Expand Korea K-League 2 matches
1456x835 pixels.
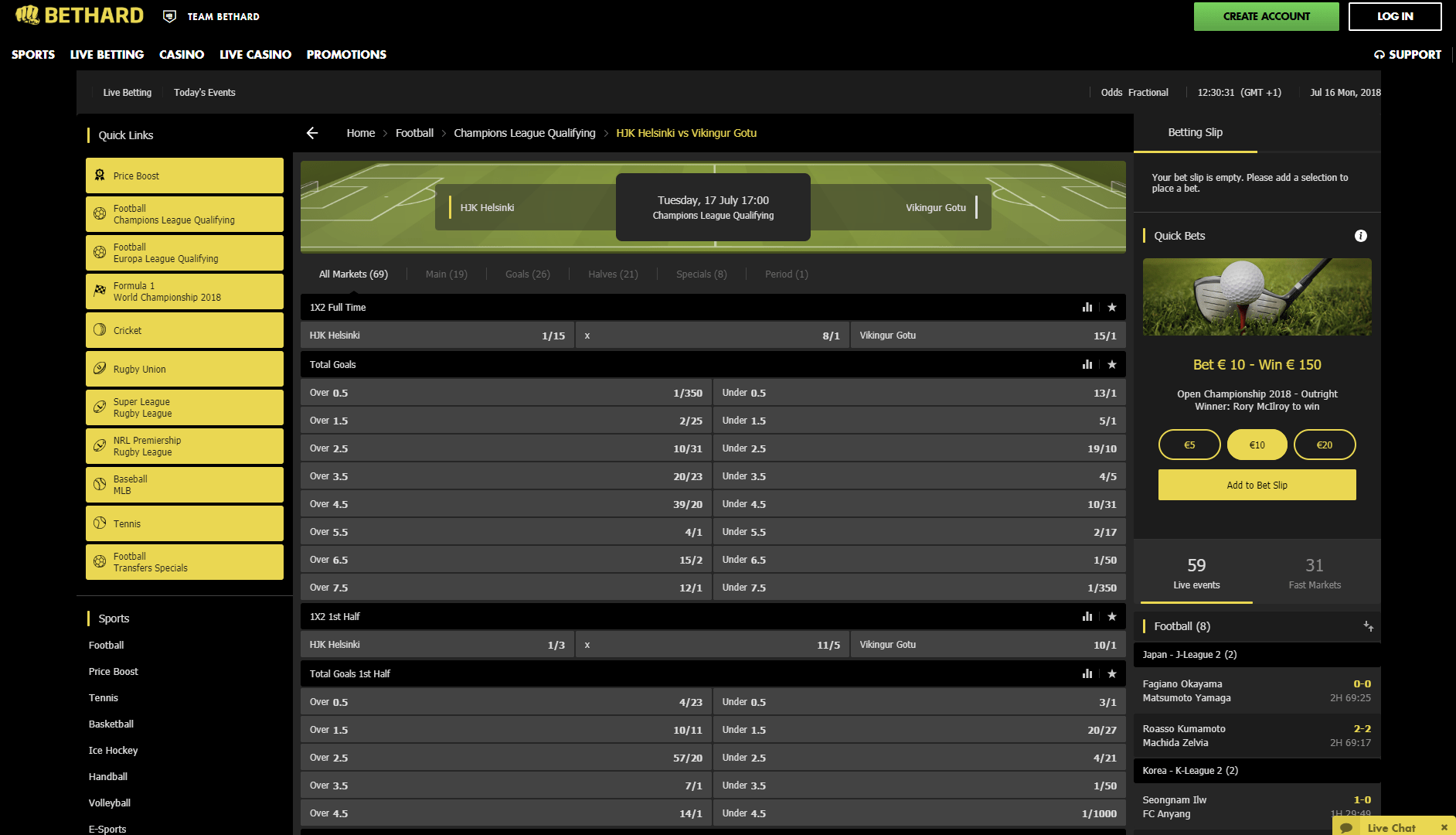point(1257,771)
